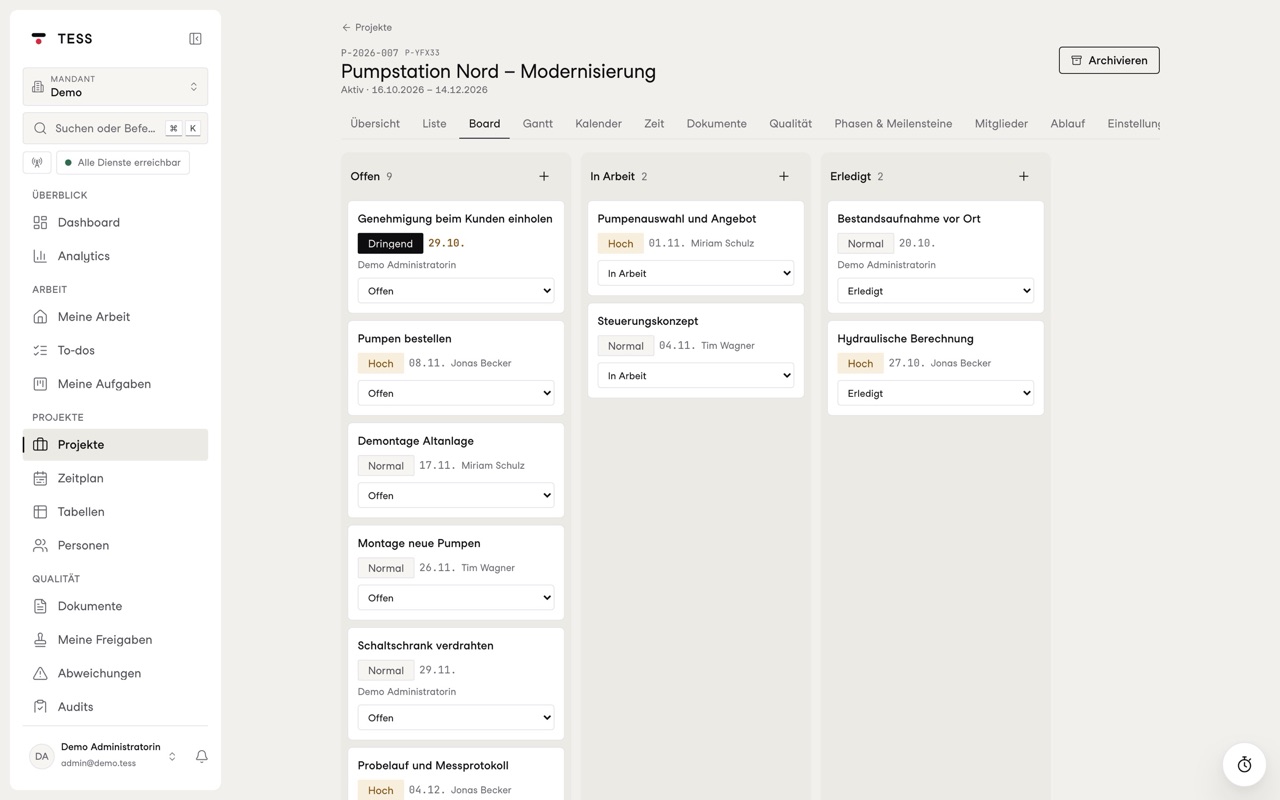Open the notifications bell
Screen dimensions: 1280x800
pos(201,756)
